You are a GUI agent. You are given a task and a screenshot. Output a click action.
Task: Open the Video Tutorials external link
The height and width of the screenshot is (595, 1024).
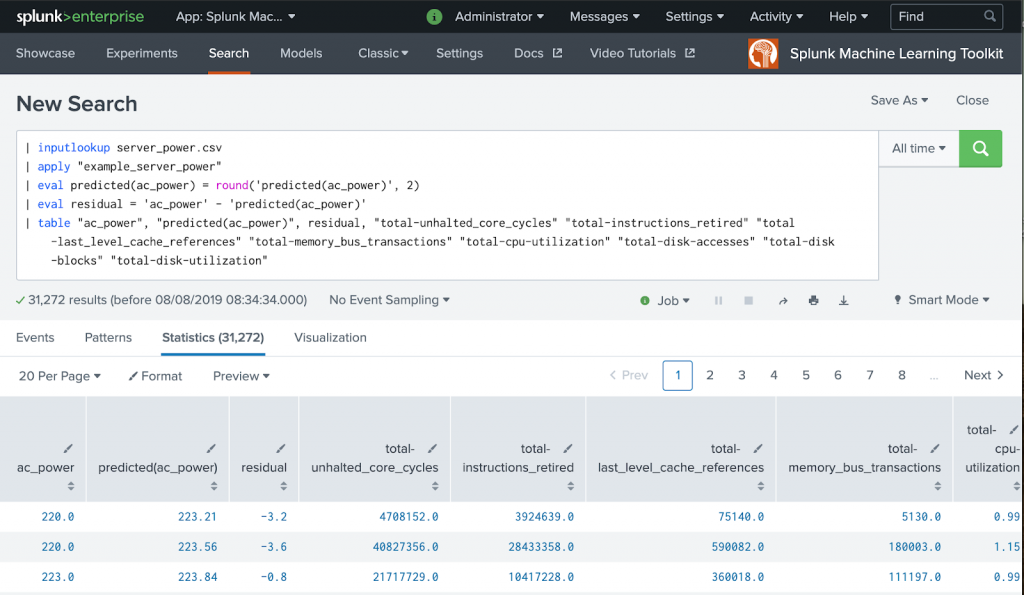tap(642, 54)
